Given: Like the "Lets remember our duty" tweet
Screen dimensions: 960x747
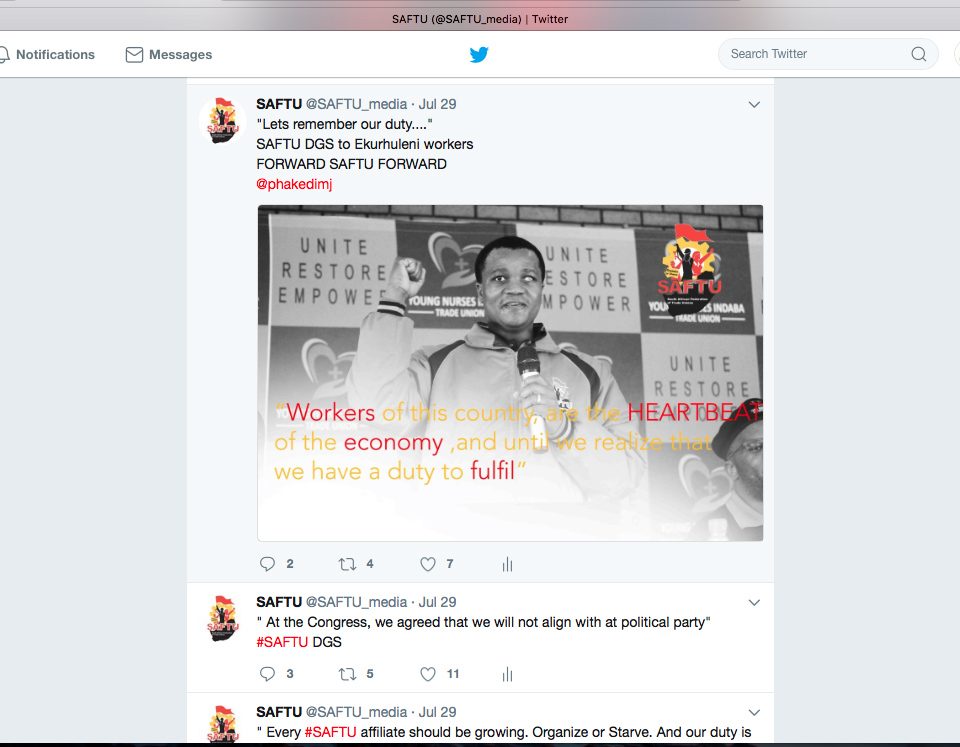Looking at the screenshot, I should [x=428, y=564].
